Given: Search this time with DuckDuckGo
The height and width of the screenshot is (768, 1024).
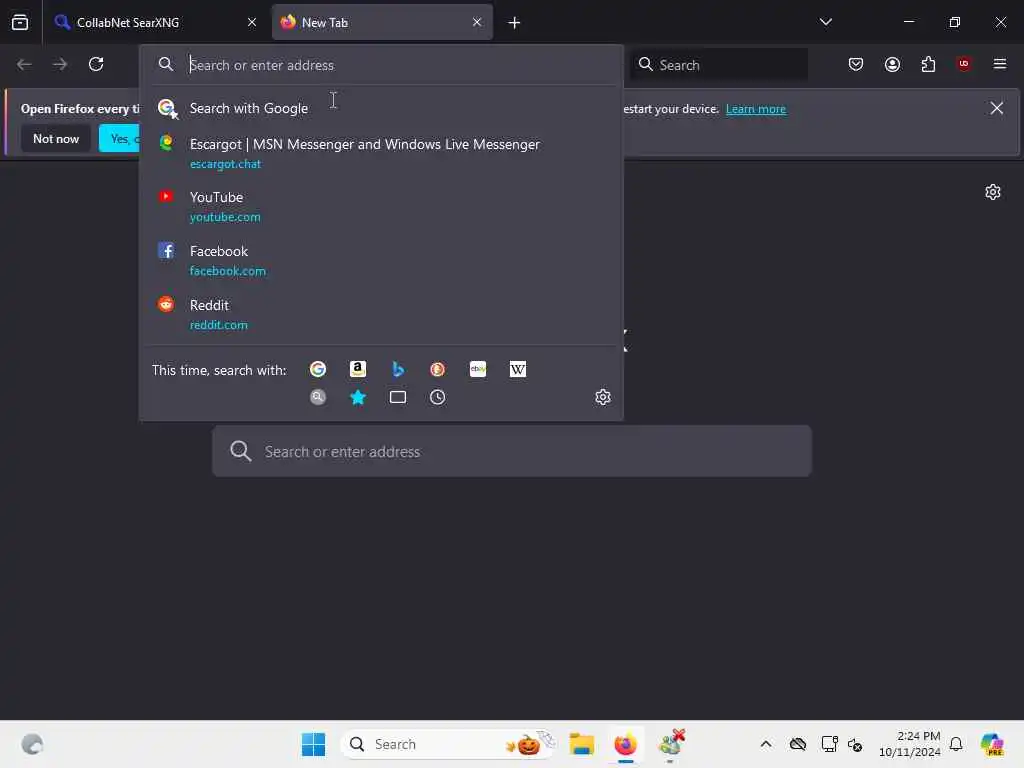Looking at the screenshot, I should point(438,370).
